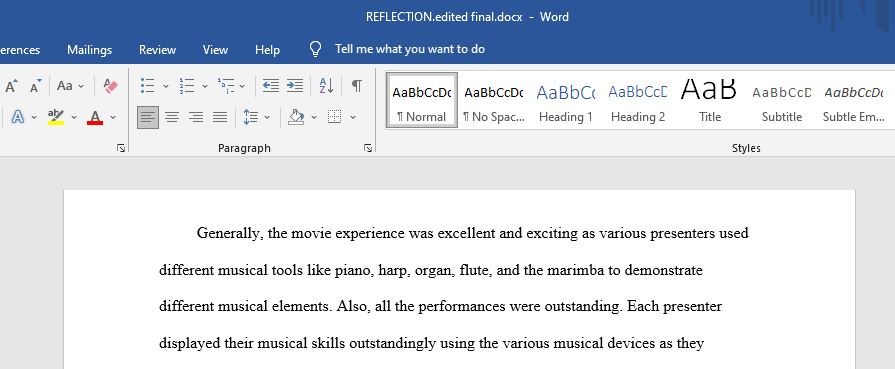Open the bullet library dropdown arrow
895x369 pixels.
tap(166, 86)
